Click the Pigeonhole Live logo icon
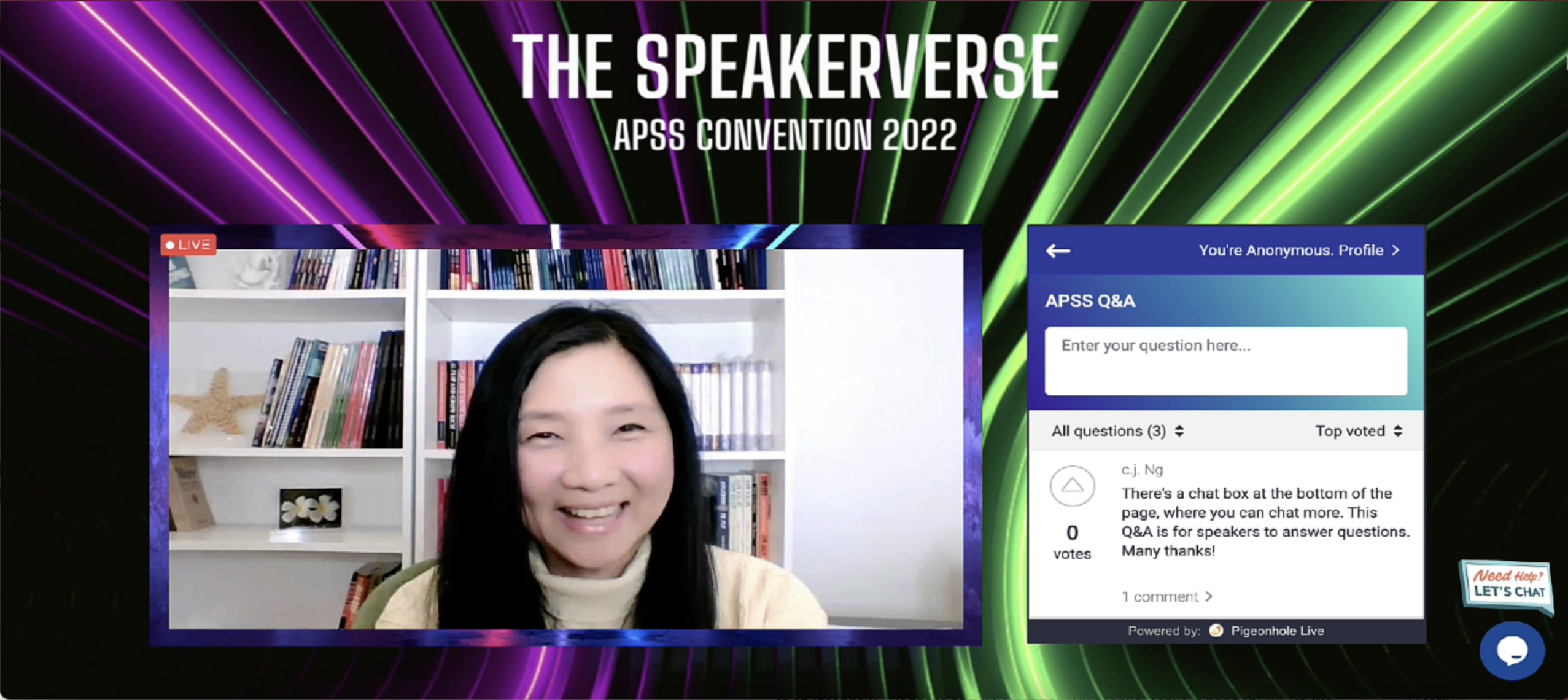This screenshot has width=1568, height=700. click(1216, 631)
